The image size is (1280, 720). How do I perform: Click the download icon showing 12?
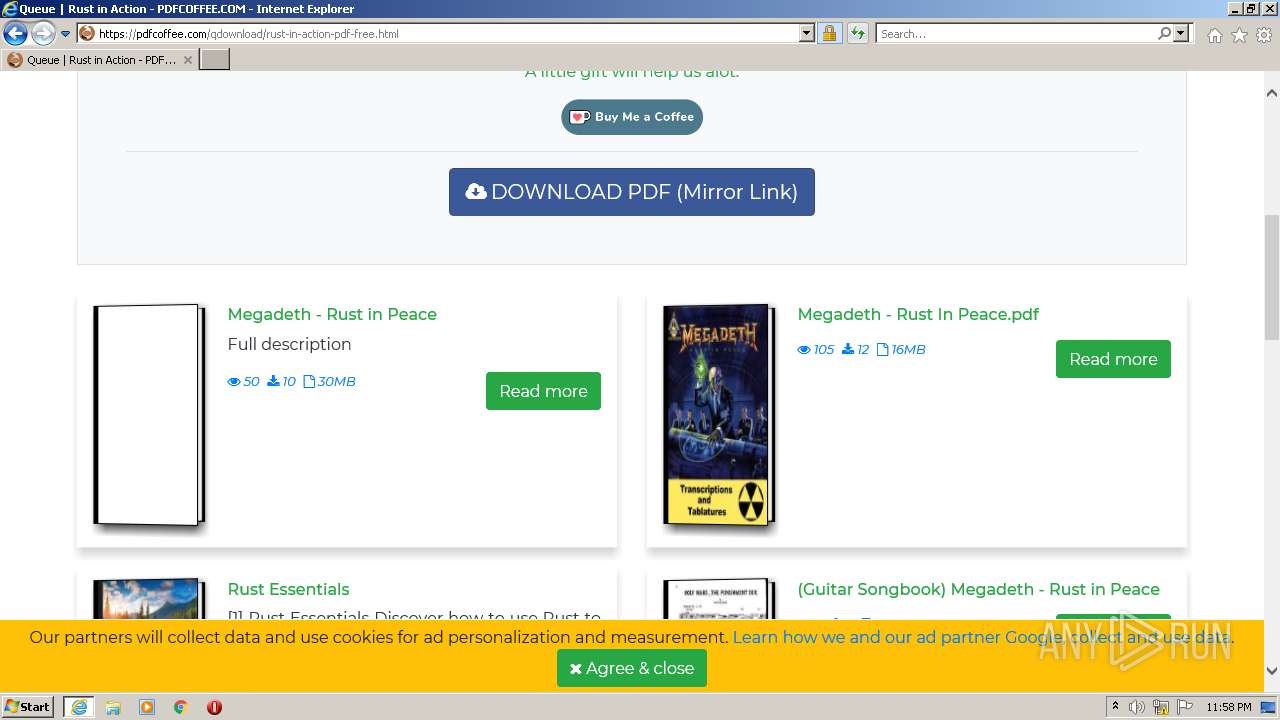(x=848, y=349)
